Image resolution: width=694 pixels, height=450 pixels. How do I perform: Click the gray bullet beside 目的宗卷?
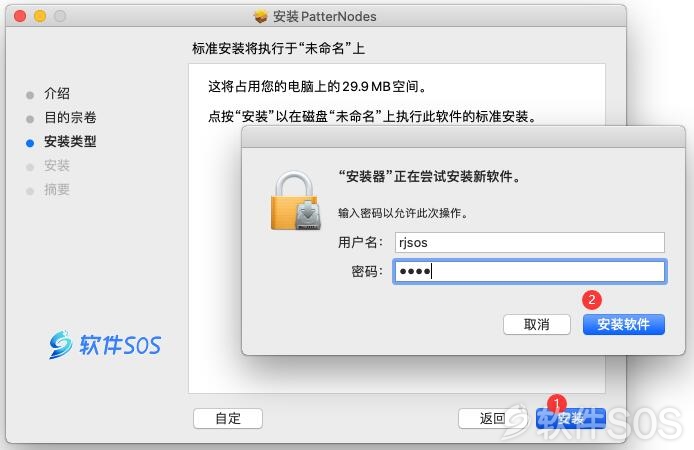coord(30,119)
